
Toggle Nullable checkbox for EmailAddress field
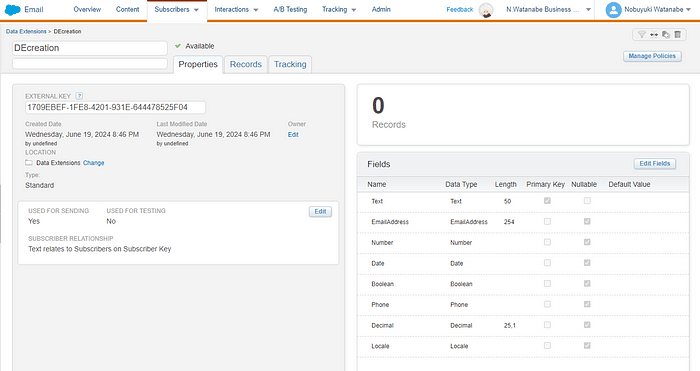(x=587, y=221)
